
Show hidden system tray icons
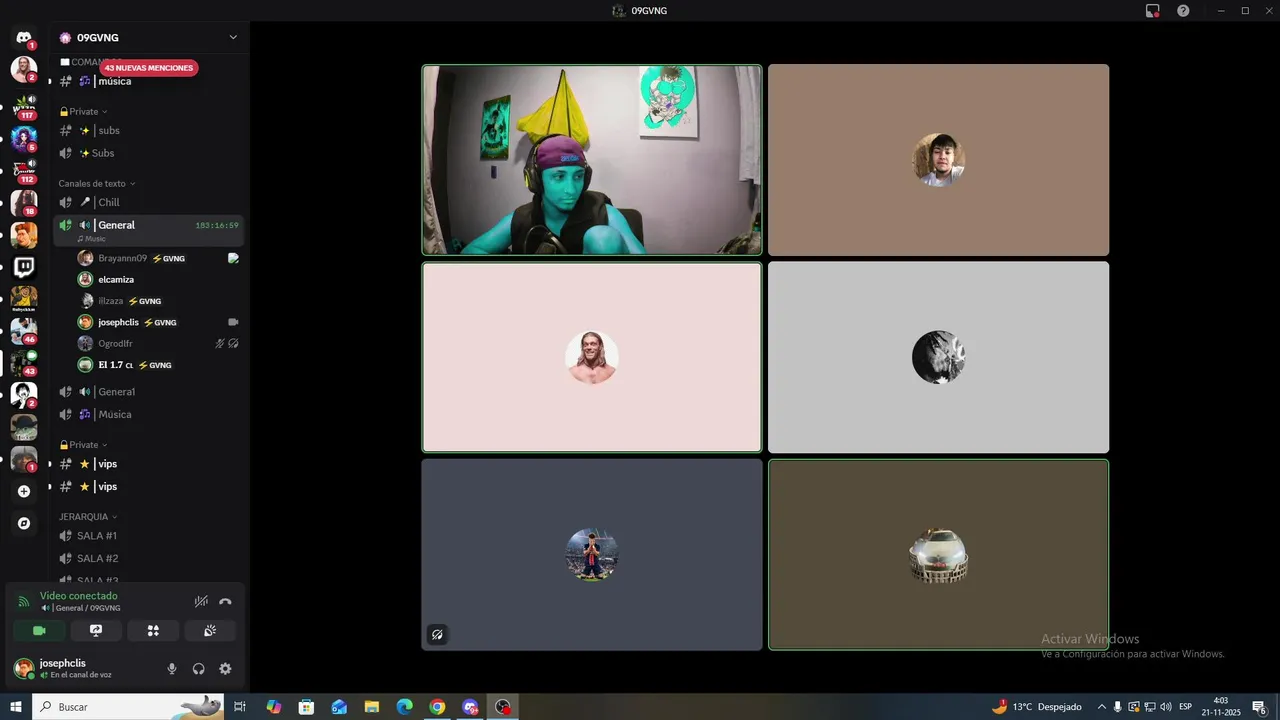coord(1101,707)
